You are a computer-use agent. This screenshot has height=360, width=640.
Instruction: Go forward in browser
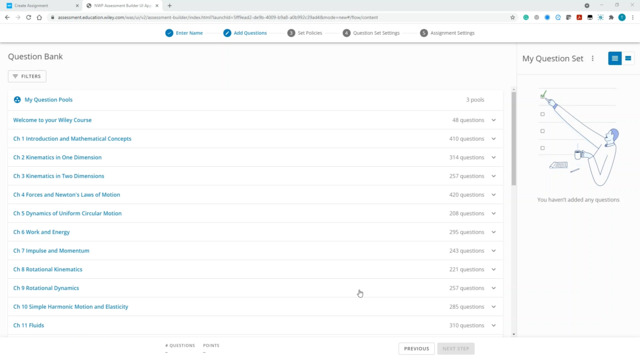[x=18, y=18]
